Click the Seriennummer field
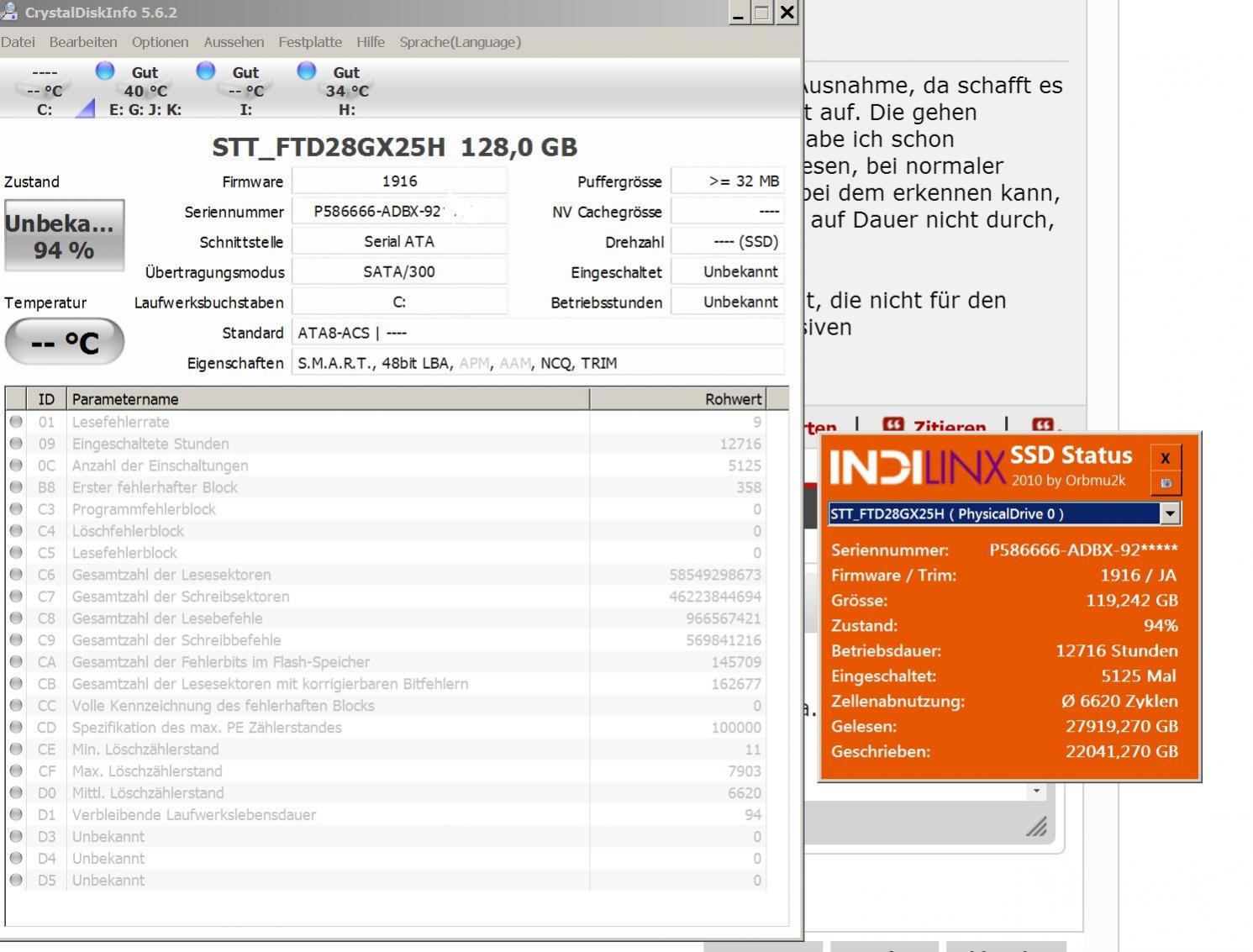The height and width of the screenshot is (952, 1253). point(399,212)
